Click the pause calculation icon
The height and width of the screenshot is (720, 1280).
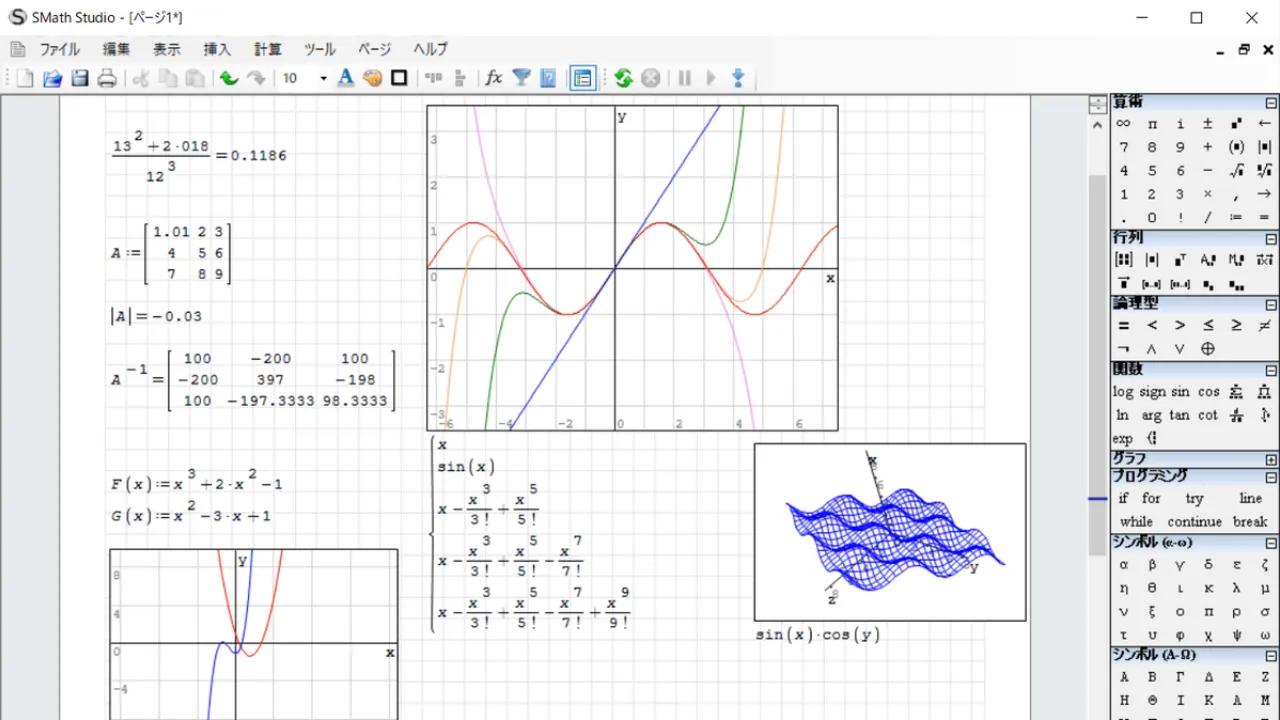685,78
